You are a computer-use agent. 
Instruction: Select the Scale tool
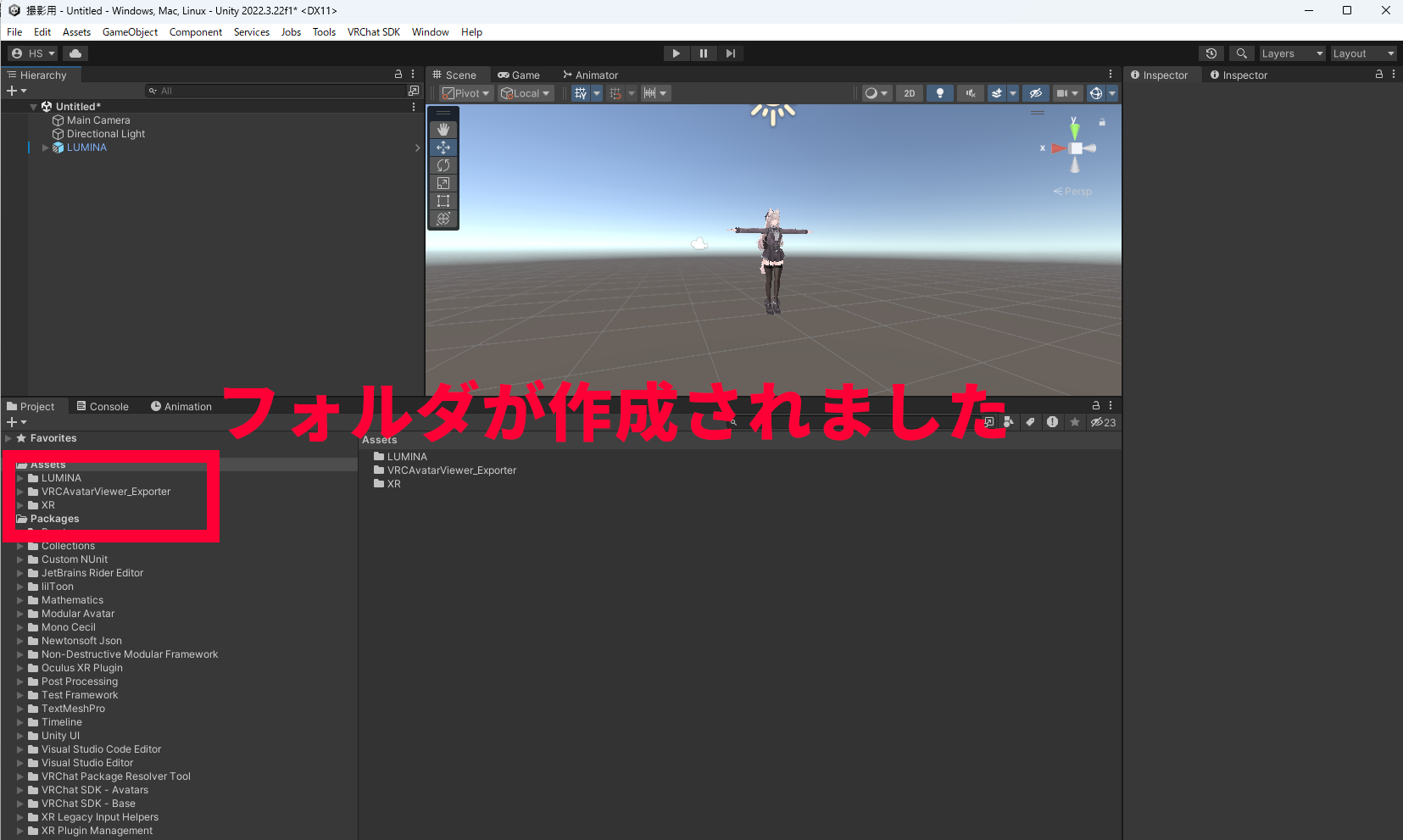click(x=443, y=183)
